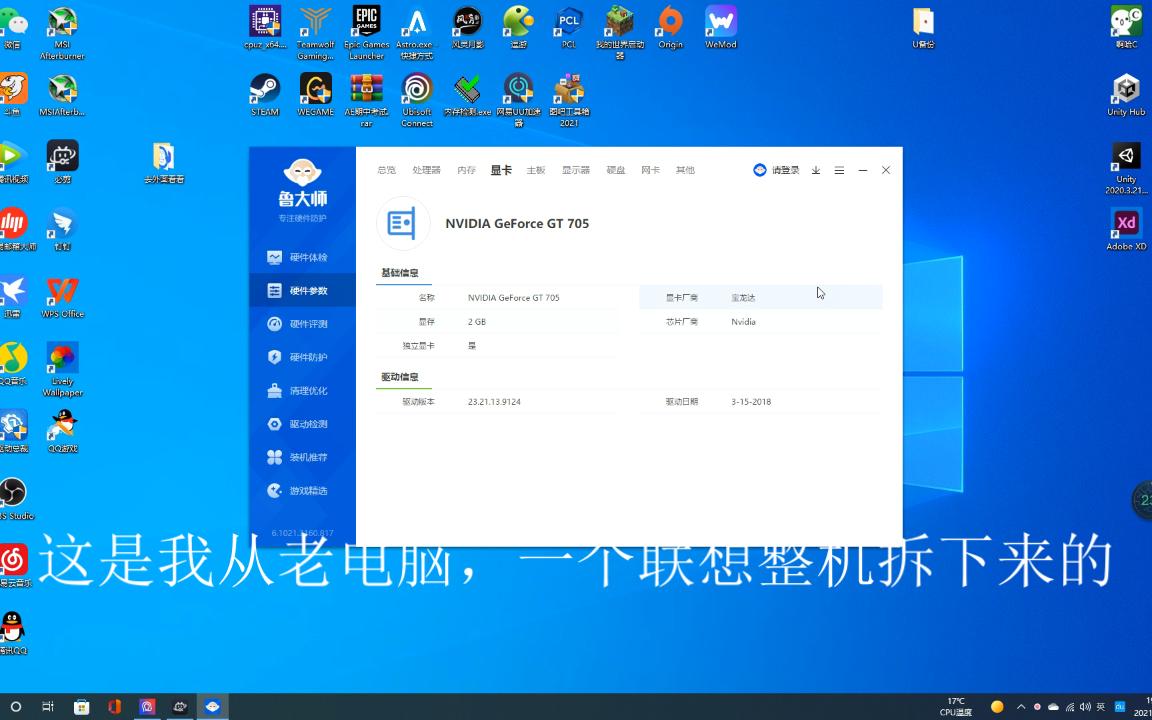
Task: Open the 网易UU加速器 desktop icon
Action: point(519,100)
